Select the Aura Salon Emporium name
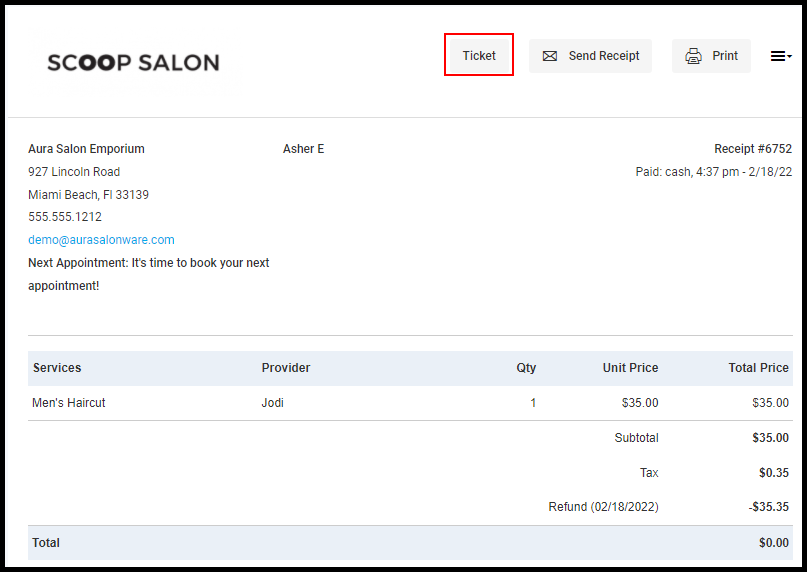The height and width of the screenshot is (572, 807). click(x=86, y=149)
